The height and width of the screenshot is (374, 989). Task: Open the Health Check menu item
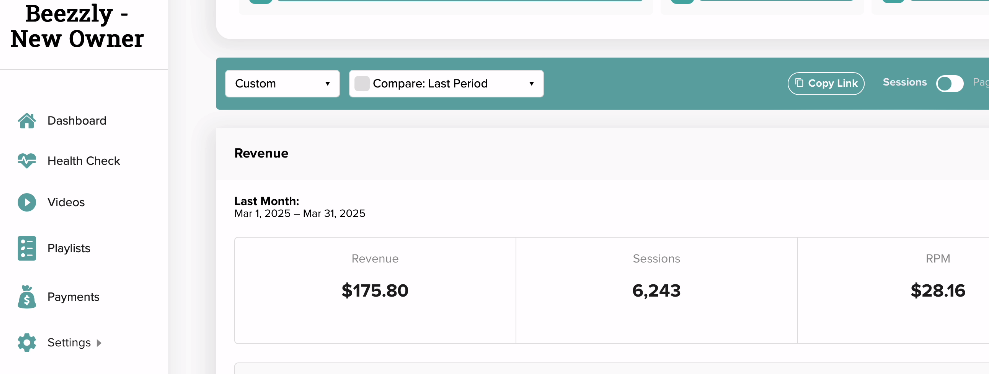pos(69,161)
